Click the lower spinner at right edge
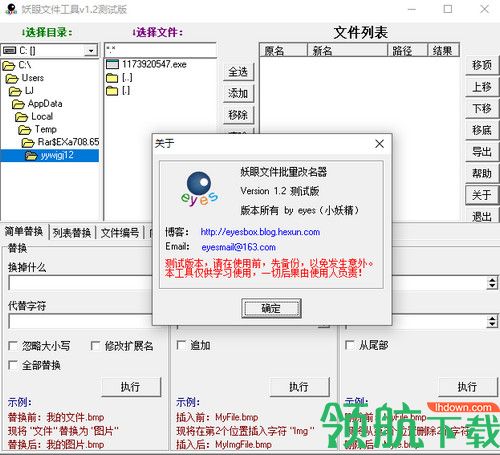Image resolution: width=500 pixels, height=455 pixels. 492,321
